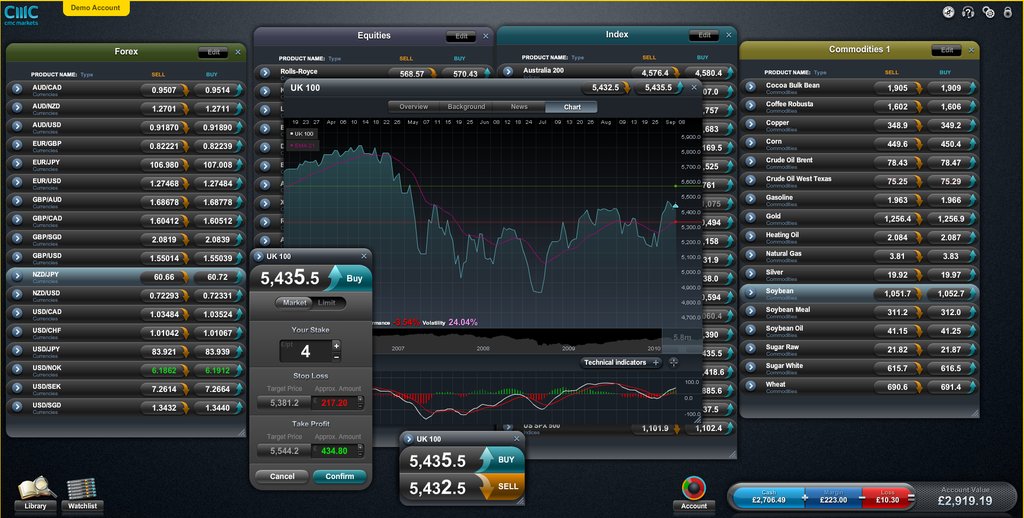Image resolution: width=1024 pixels, height=518 pixels.
Task: Expand Cocoa Bulk Bean row arrow
Action: coord(751,88)
